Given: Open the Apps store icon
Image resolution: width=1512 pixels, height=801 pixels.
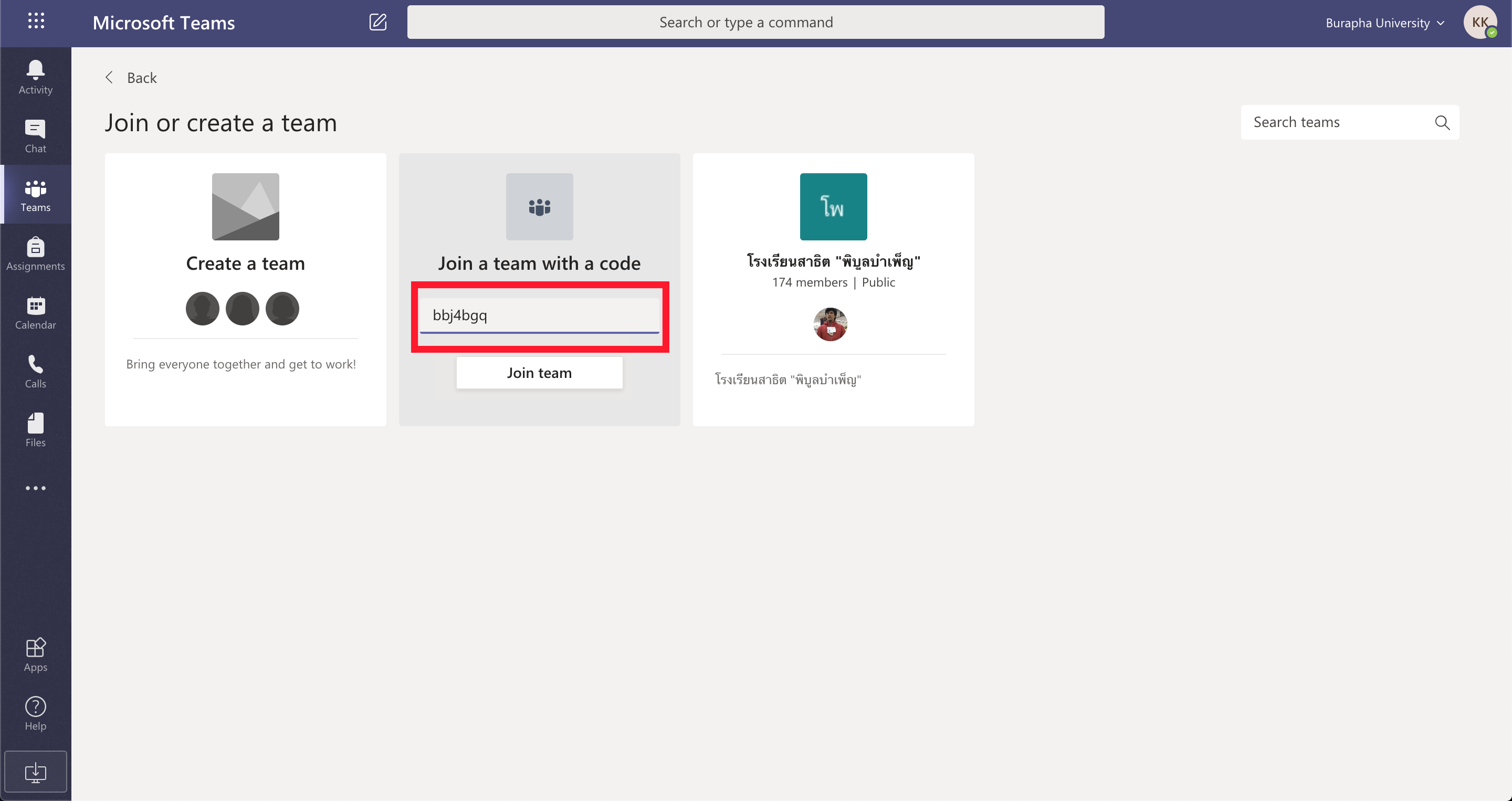Looking at the screenshot, I should [x=35, y=655].
